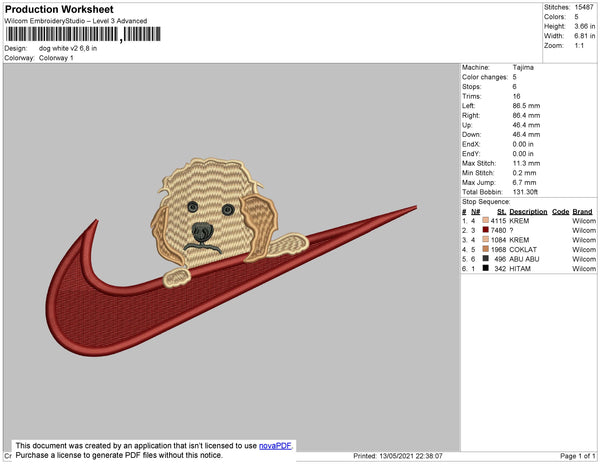The height and width of the screenshot is (464, 600).
Task: Select the stitch count 15487
Action: [x=584, y=7]
